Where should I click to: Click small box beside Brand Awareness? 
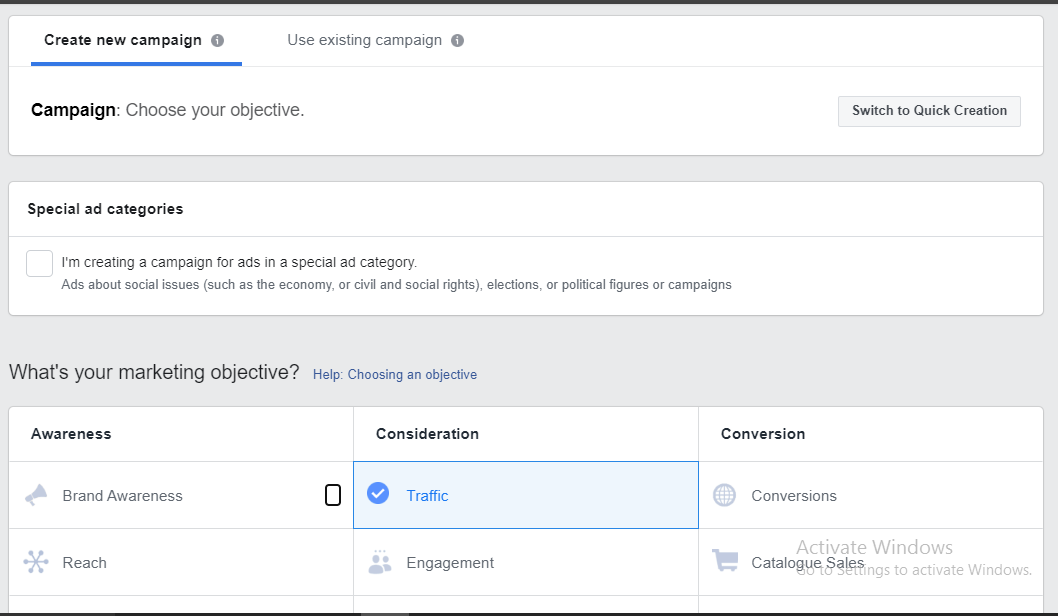(x=333, y=495)
